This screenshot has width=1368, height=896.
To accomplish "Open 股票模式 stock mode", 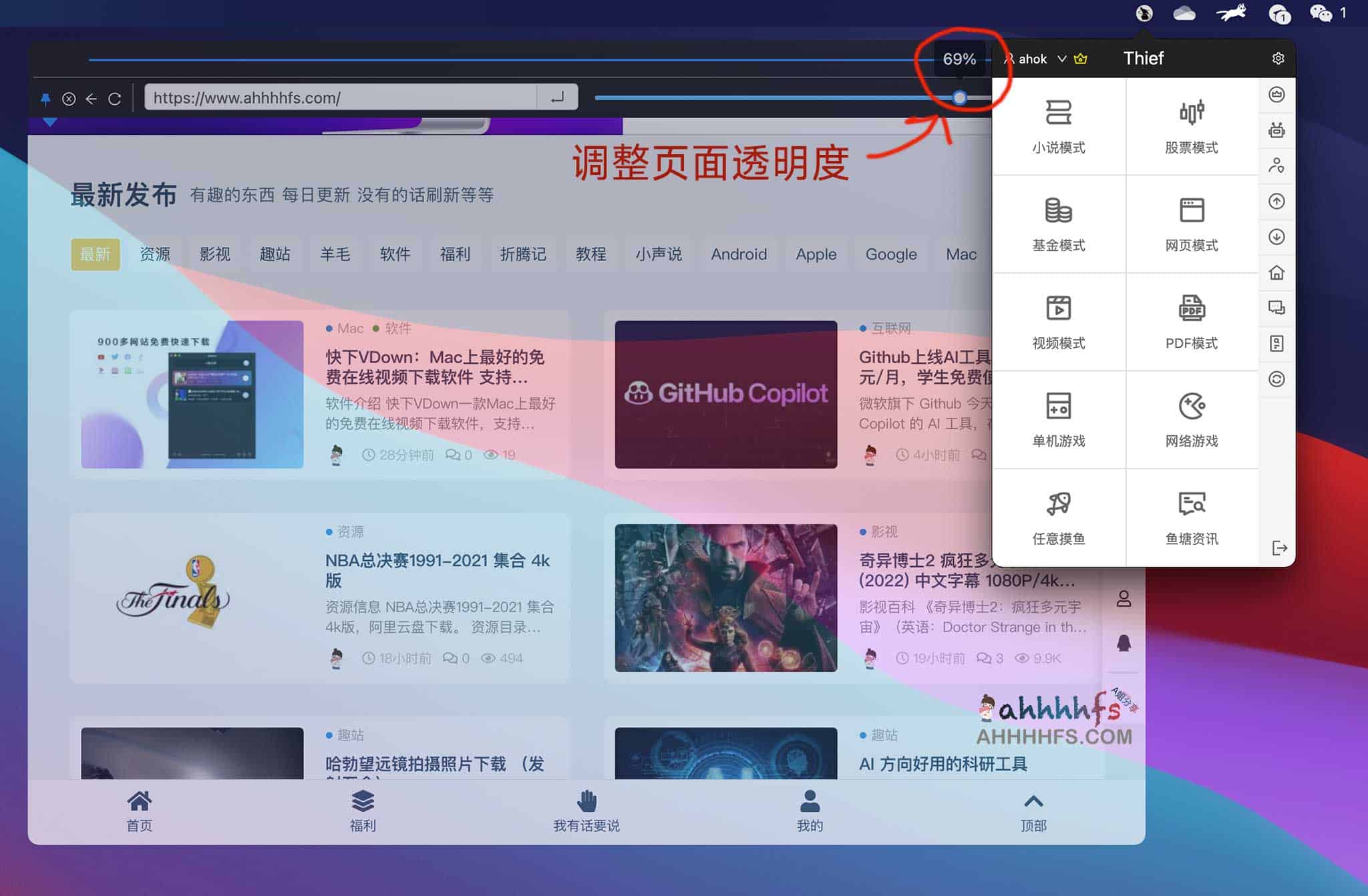I will [1191, 127].
